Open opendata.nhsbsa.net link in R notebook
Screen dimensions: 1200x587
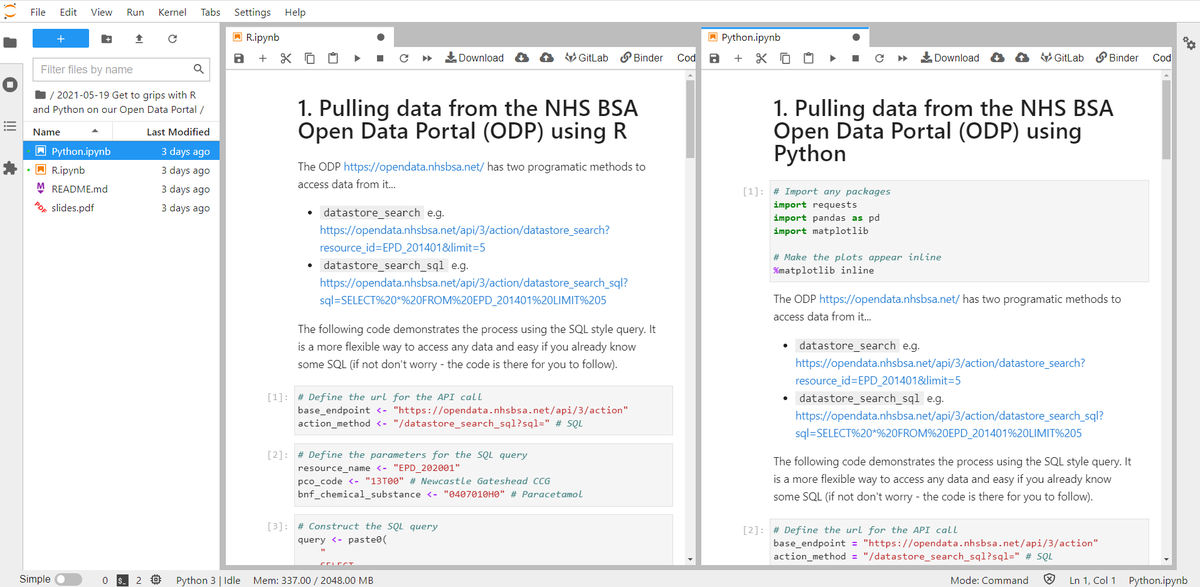pos(413,167)
